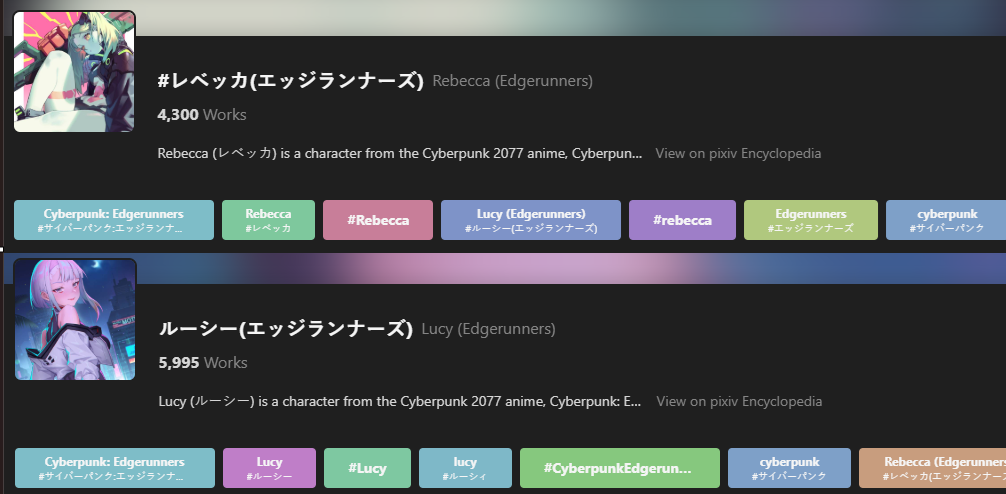1006x494 pixels.
Task: Select 'Lucy (Edgerunners)' tag in Rebecca row
Action: [x=531, y=220]
